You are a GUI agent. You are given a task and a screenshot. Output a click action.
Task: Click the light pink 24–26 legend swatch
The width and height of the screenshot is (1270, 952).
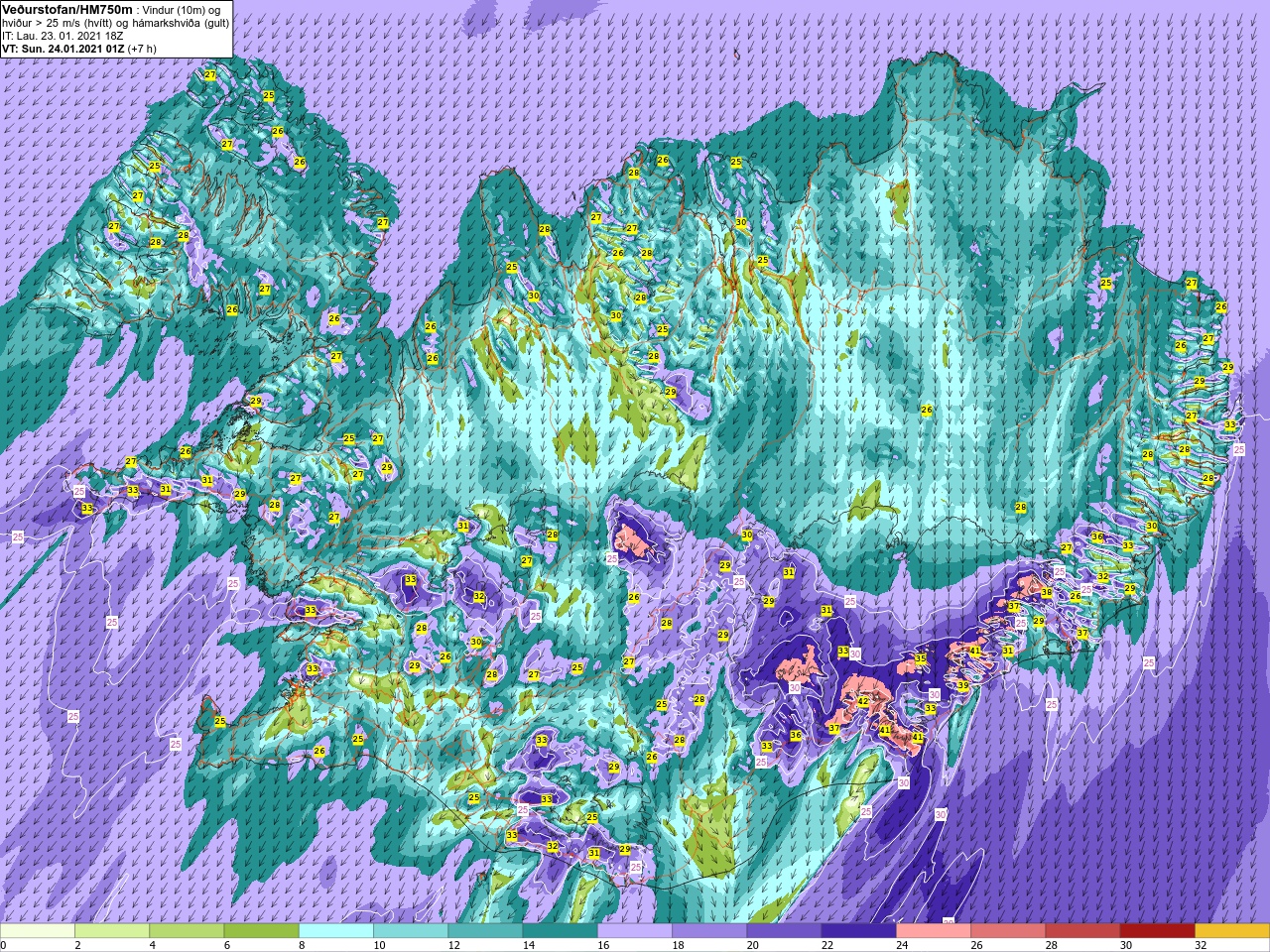tap(934, 931)
